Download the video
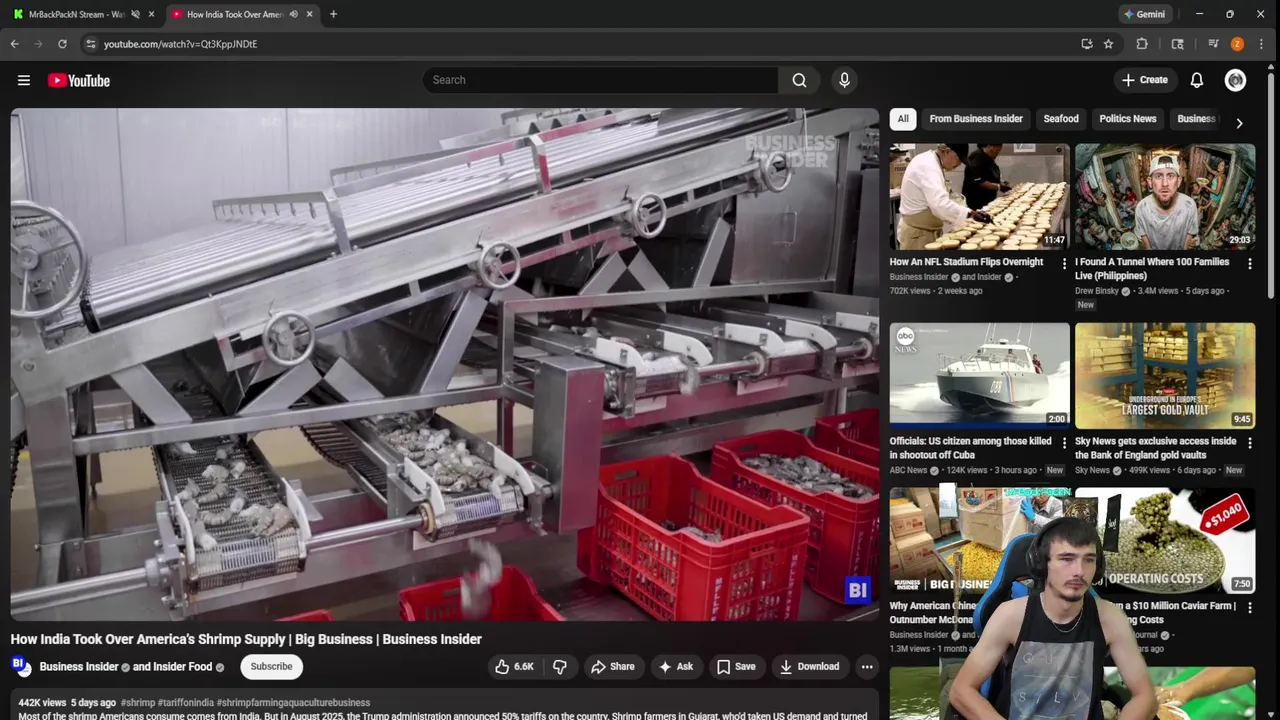The width and height of the screenshot is (1280, 720). pos(808,666)
